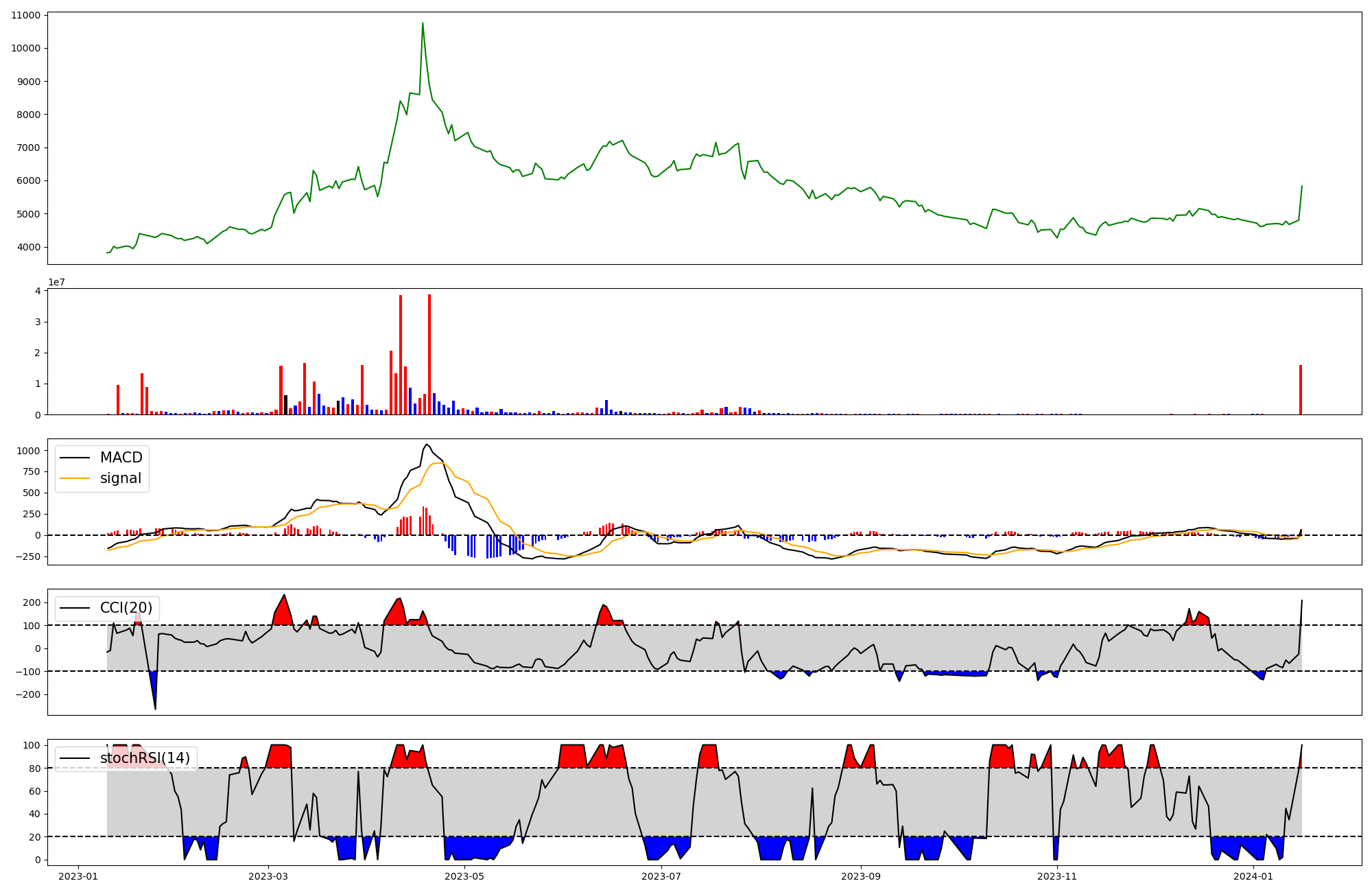This screenshot has height=892, width=1372.
Task: Click the lone red volume bar in January 2024
Action: pyautogui.click(x=1301, y=390)
